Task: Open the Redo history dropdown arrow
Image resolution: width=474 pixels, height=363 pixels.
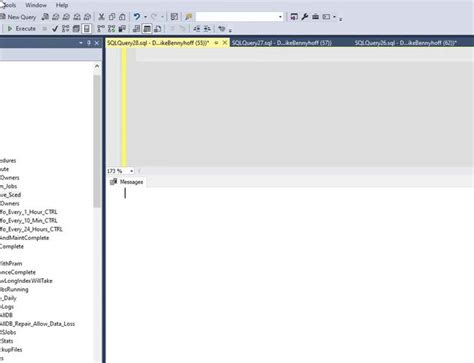Action: coord(162,17)
